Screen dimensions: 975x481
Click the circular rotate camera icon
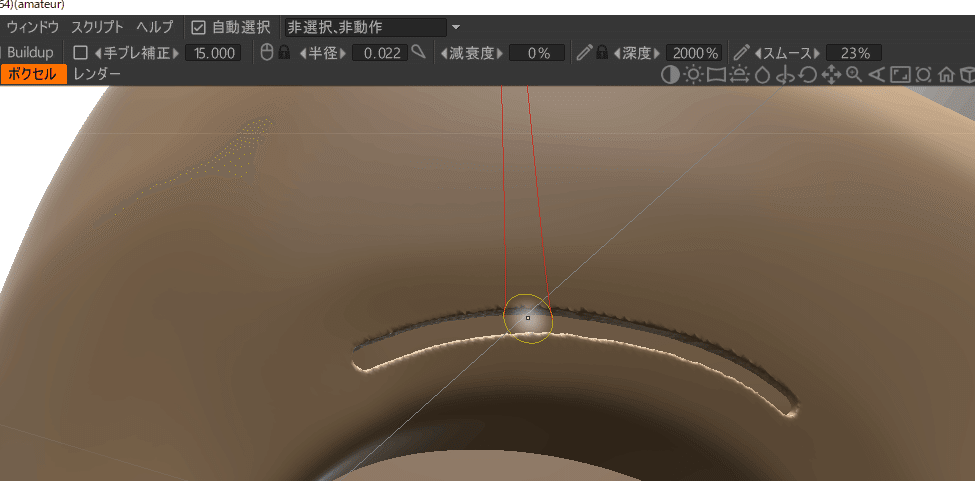coord(808,75)
